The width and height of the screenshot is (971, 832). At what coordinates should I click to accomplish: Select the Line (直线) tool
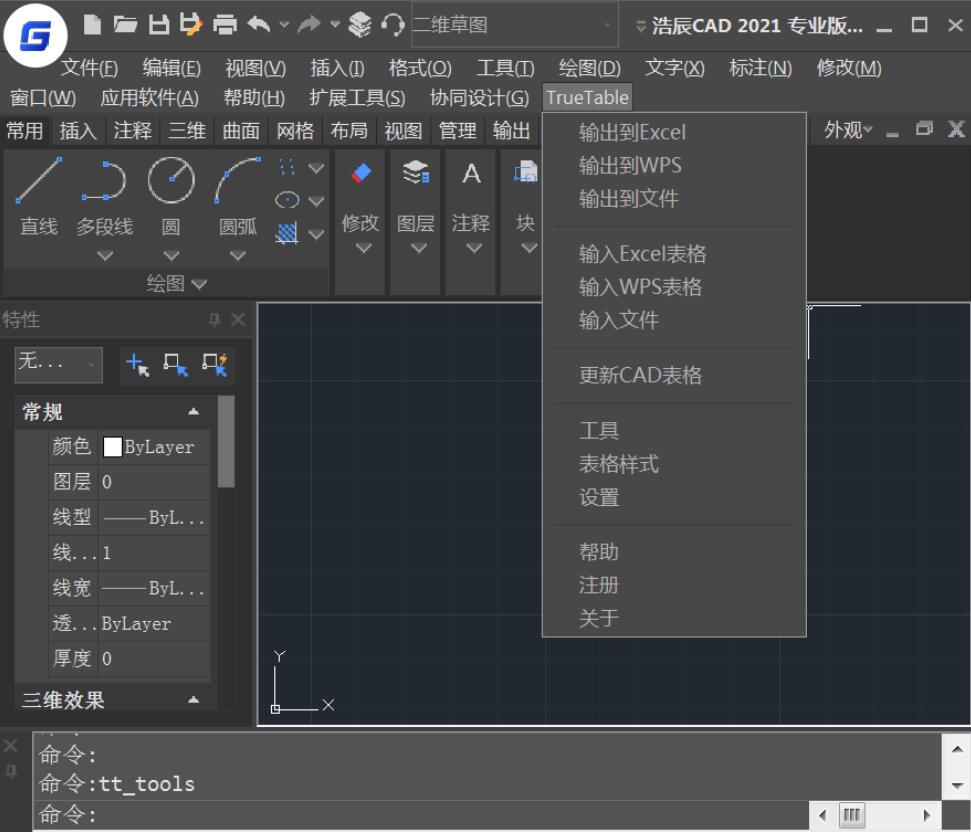(38, 196)
